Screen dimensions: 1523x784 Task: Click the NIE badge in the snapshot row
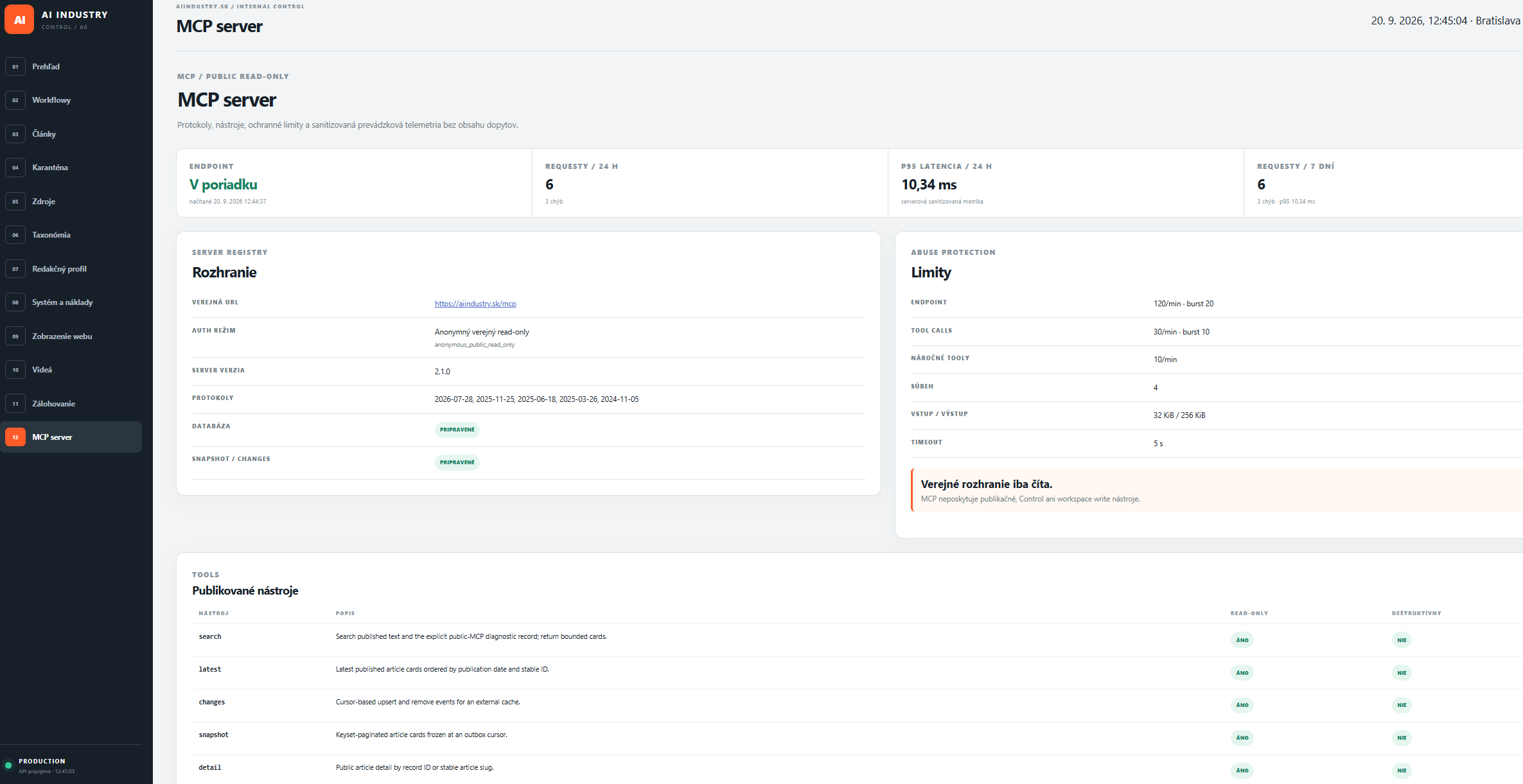[1402, 738]
